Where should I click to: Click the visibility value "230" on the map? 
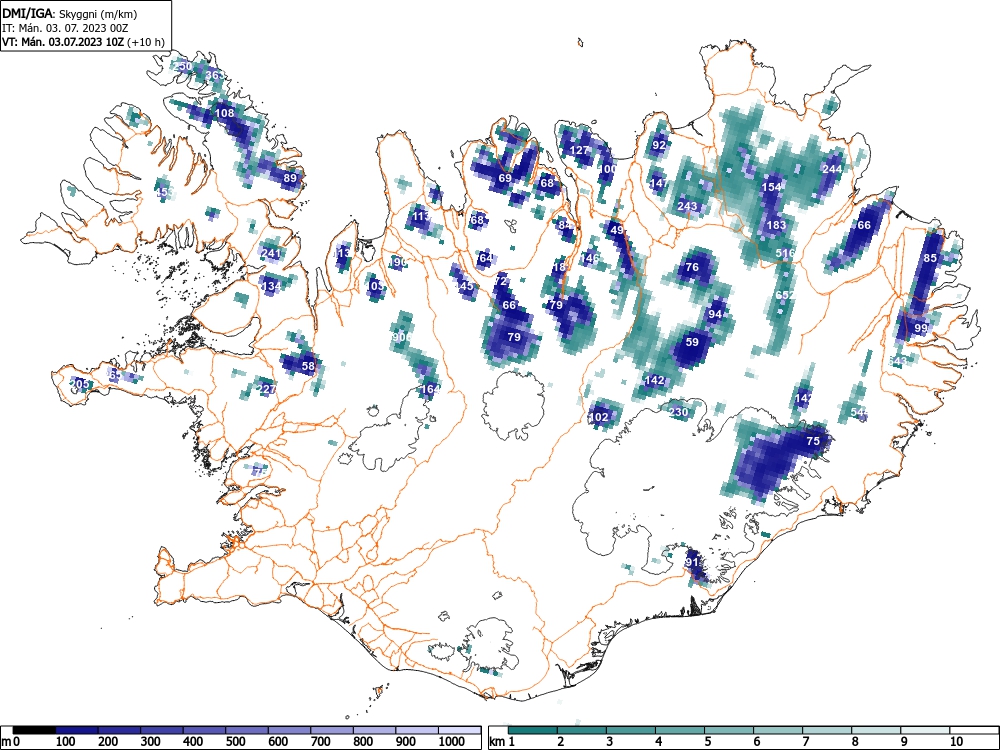pyautogui.click(x=679, y=412)
